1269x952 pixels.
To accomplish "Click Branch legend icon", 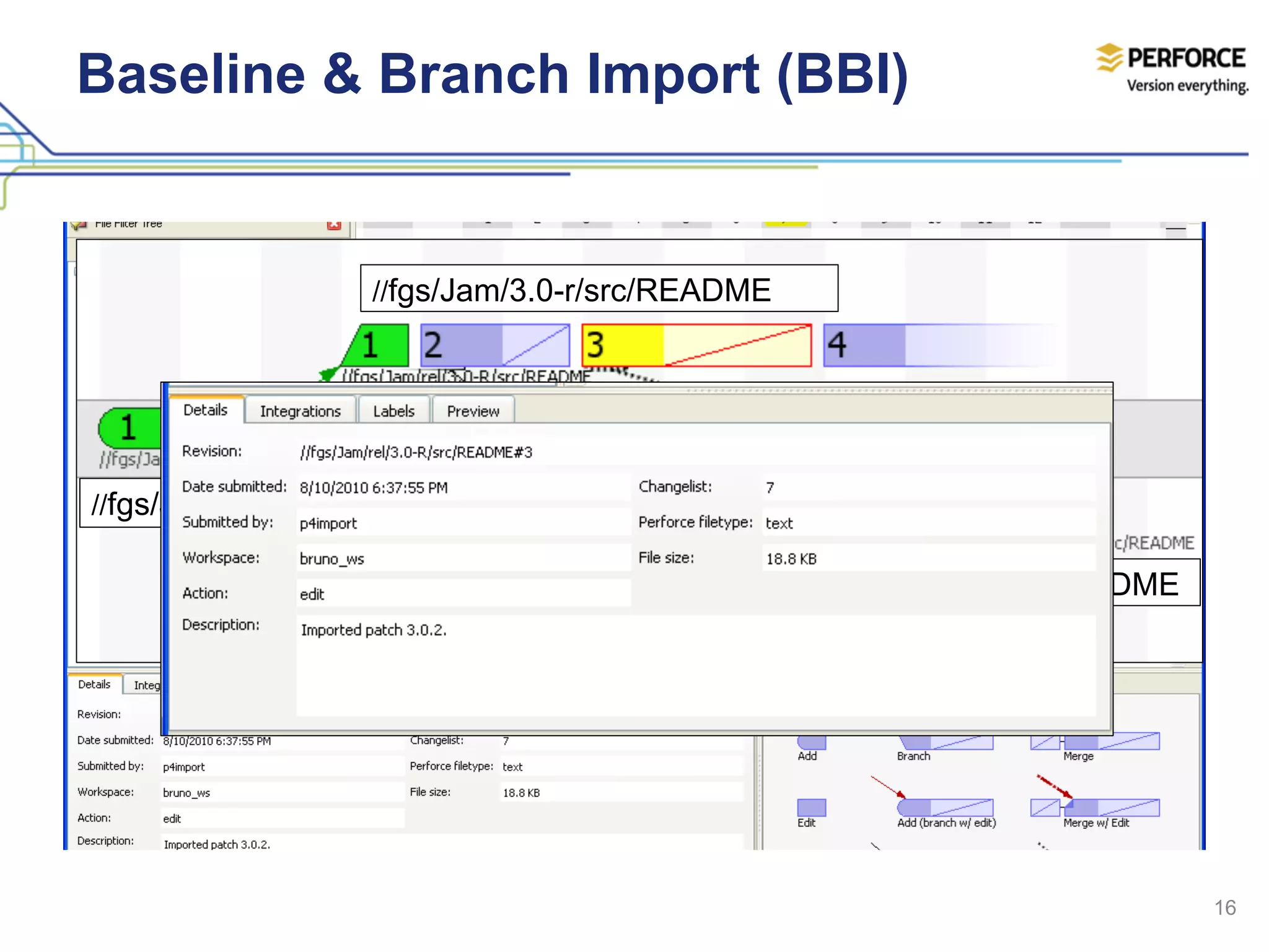I will 945,742.
